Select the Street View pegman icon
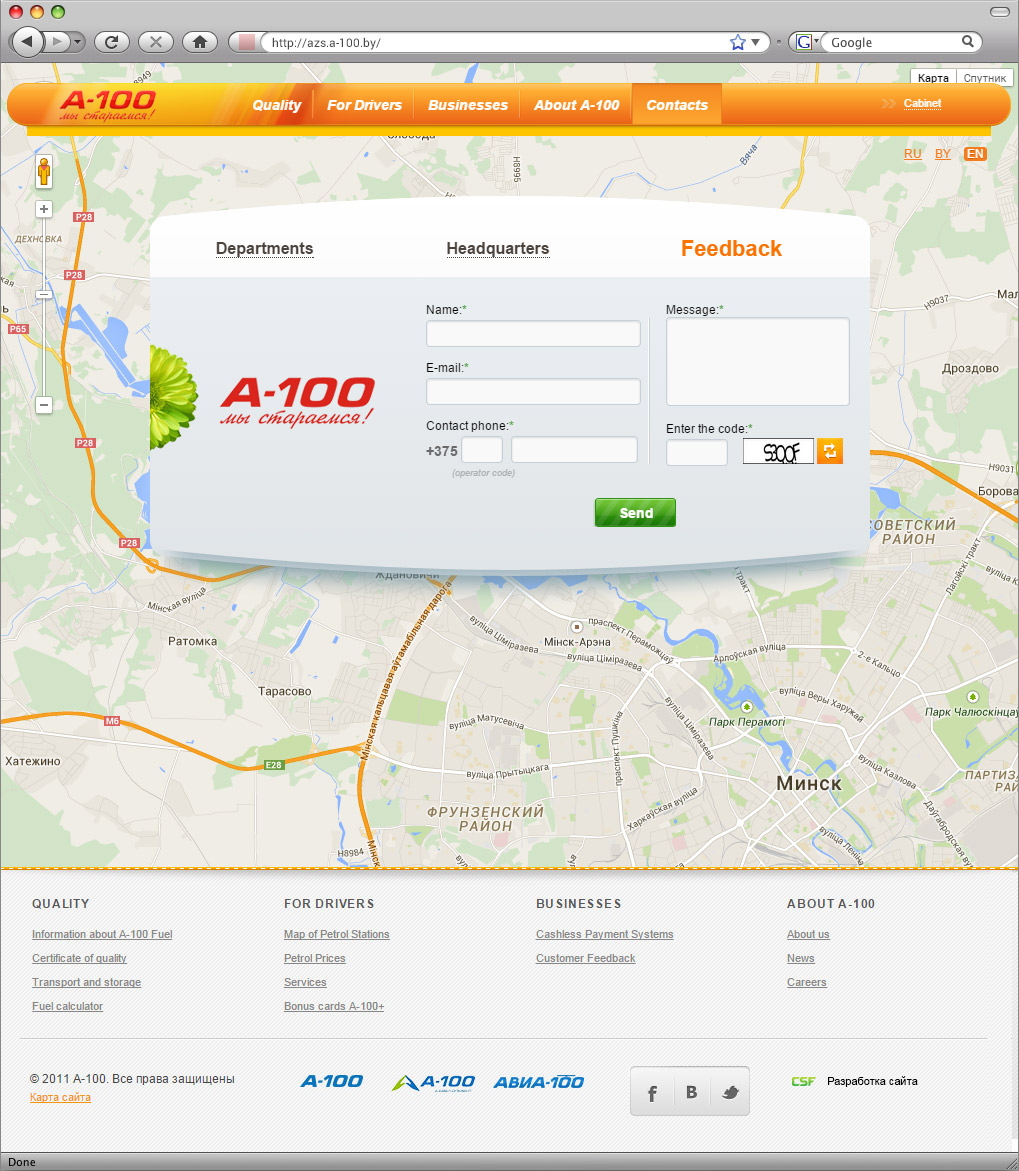 pyautogui.click(x=44, y=172)
